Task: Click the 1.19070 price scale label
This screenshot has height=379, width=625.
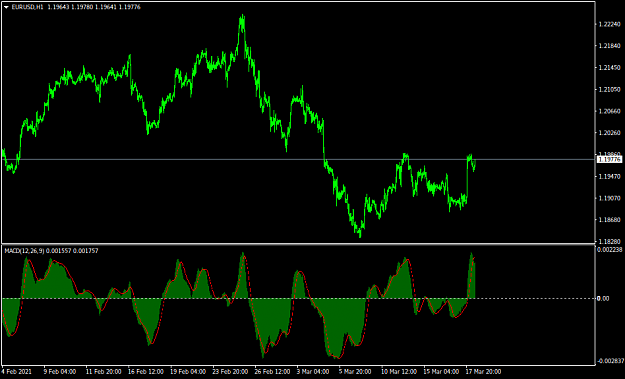Action: [609, 198]
